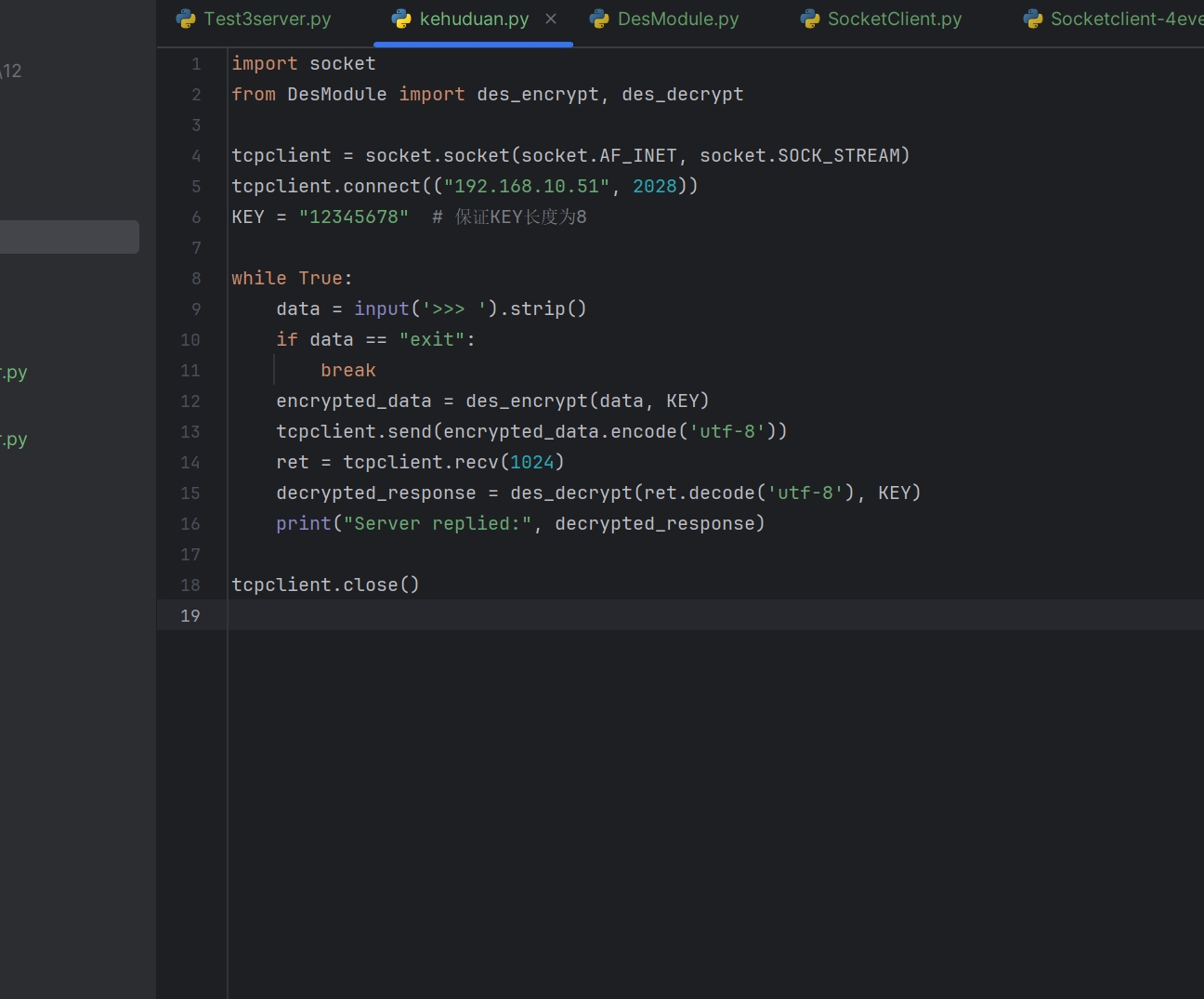Close the kehuduan.py editor tab
Screen dimensions: 1204x999
point(551,19)
